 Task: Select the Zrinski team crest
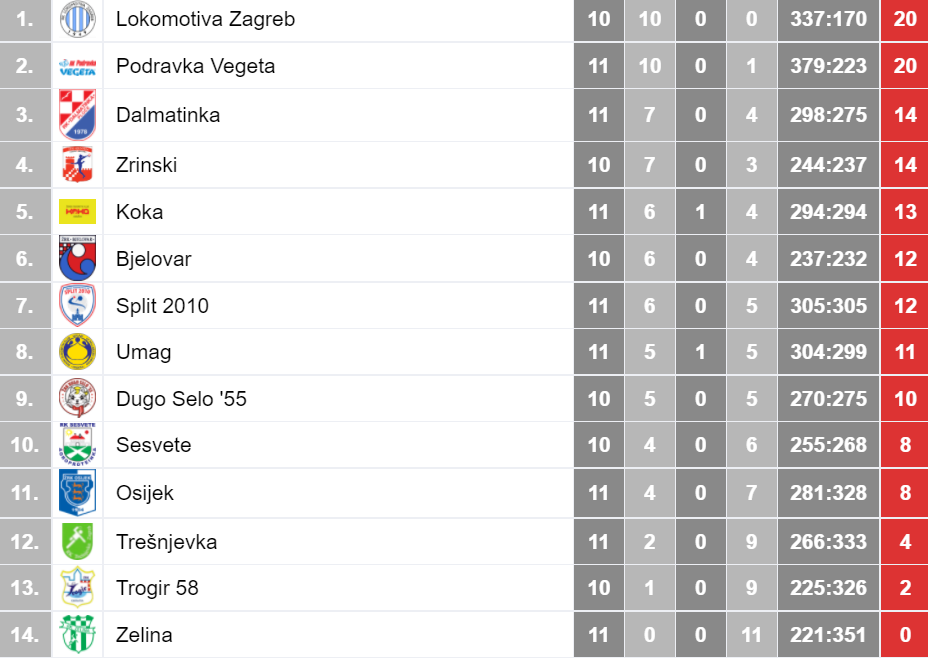tap(78, 165)
